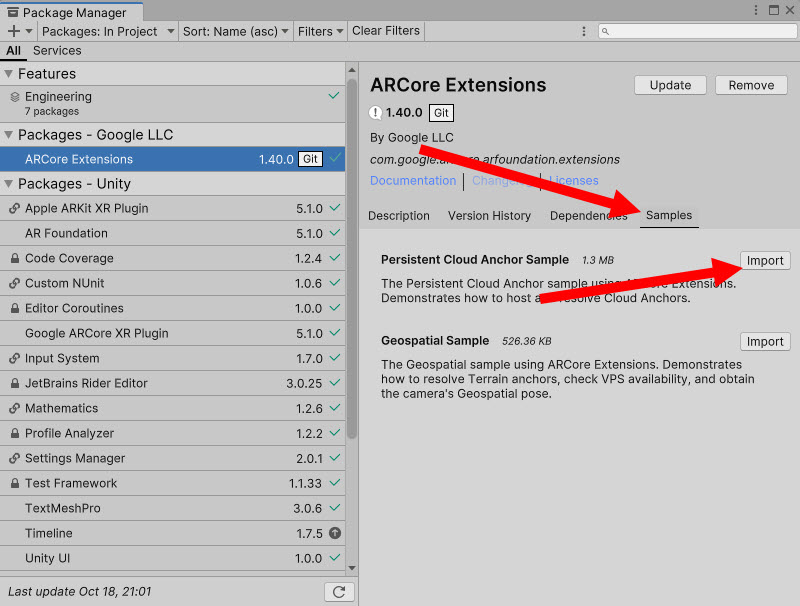
Task: Click the ARCore Extensions Git badge in list
Action: (310, 159)
